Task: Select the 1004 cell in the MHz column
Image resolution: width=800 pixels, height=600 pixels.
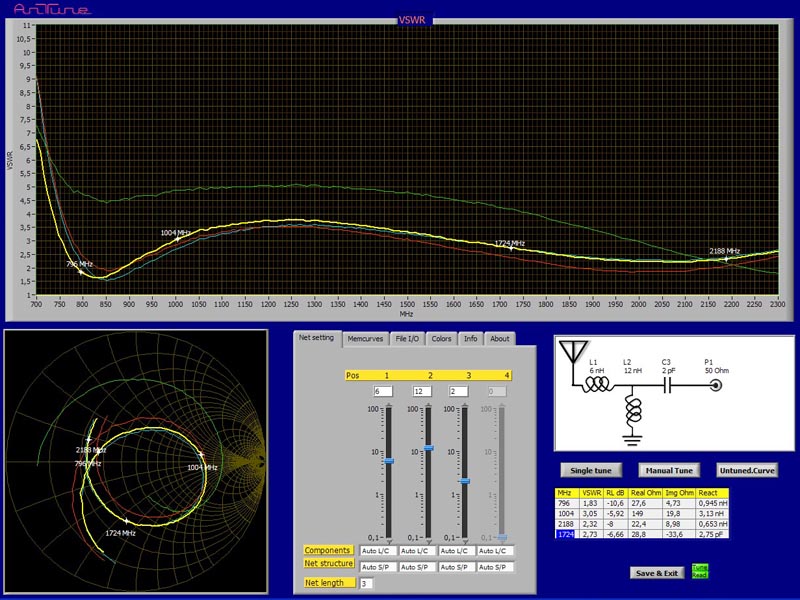Action: (x=565, y=513)
